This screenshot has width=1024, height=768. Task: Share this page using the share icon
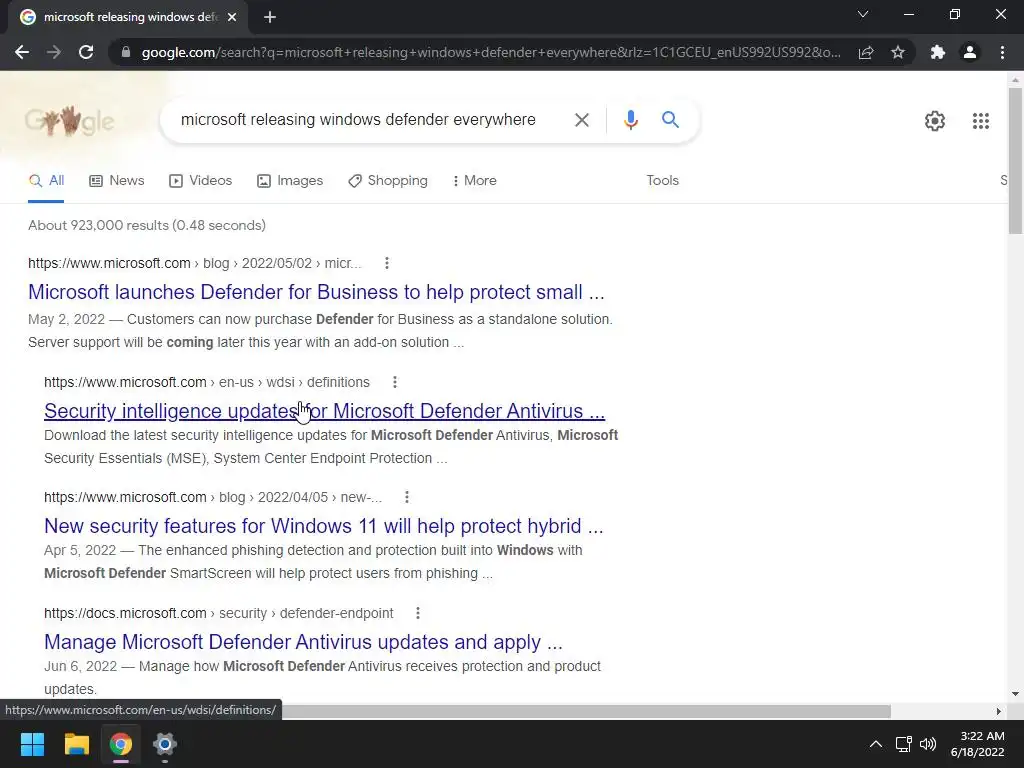[866, 52]
